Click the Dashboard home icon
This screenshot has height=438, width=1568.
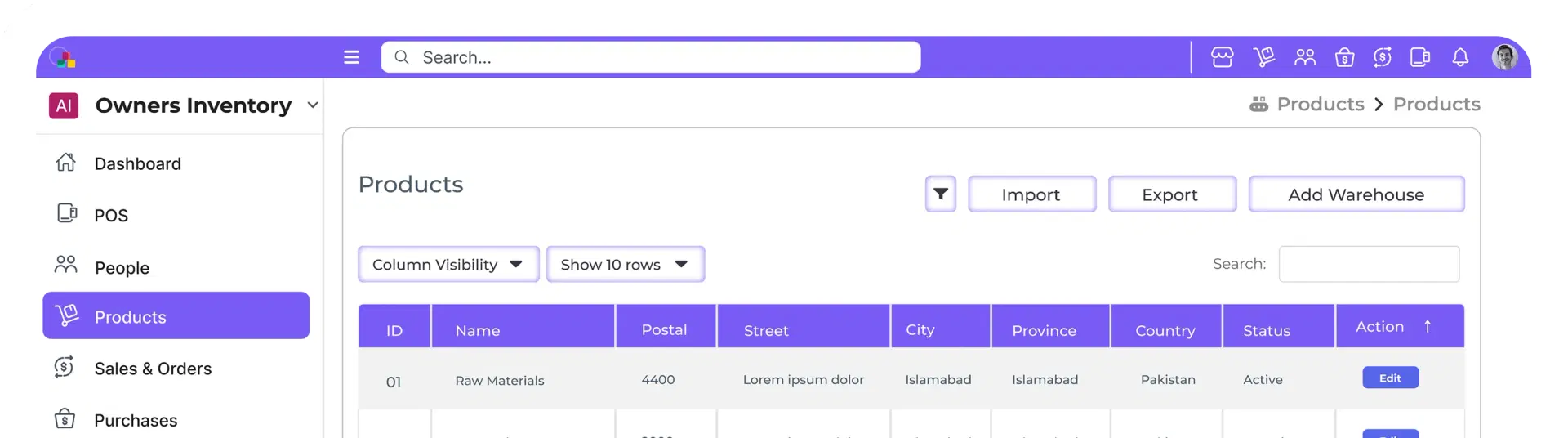(66, 163)
